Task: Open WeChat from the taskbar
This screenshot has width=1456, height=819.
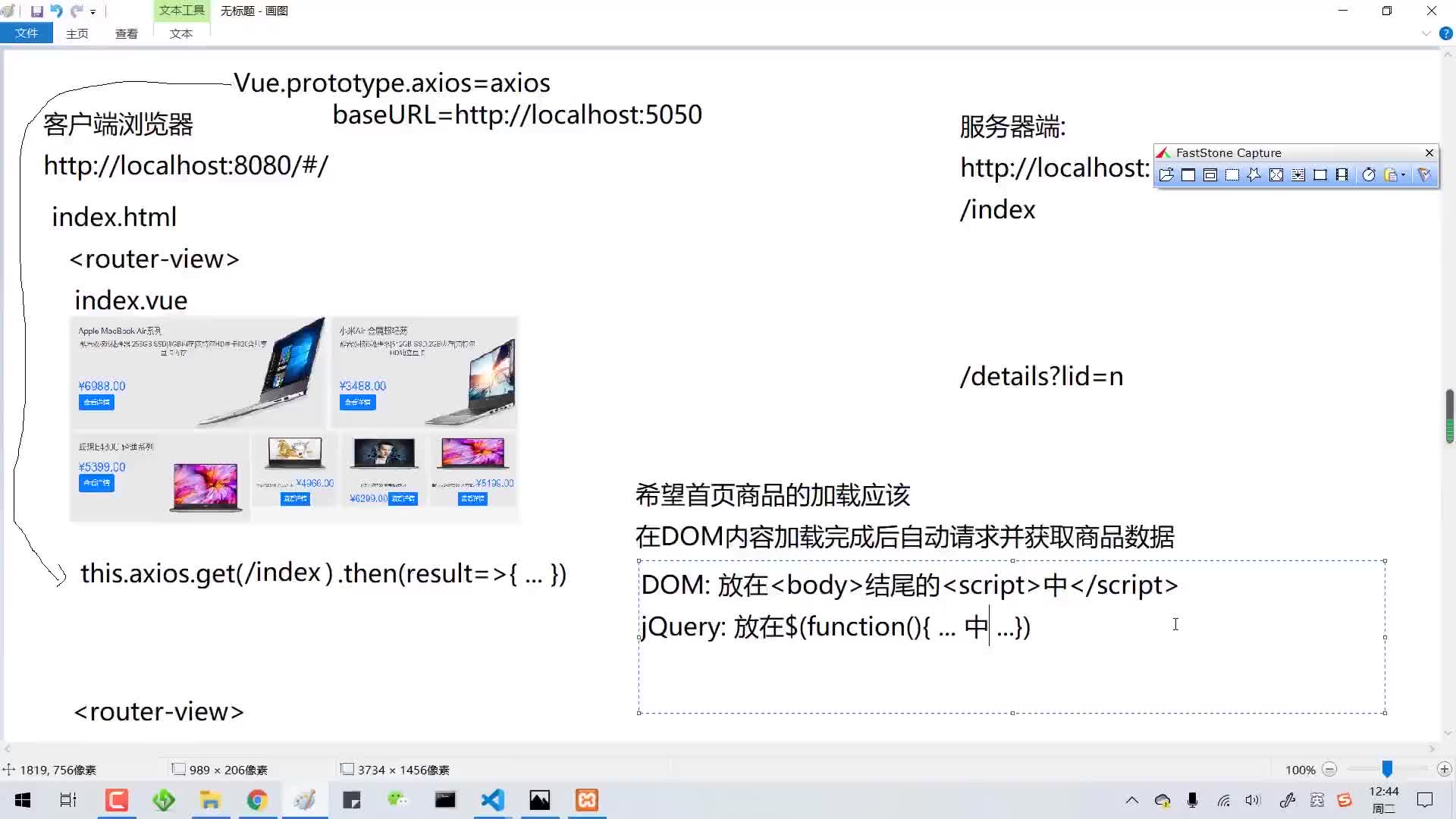Action: (x=398, y=800)
